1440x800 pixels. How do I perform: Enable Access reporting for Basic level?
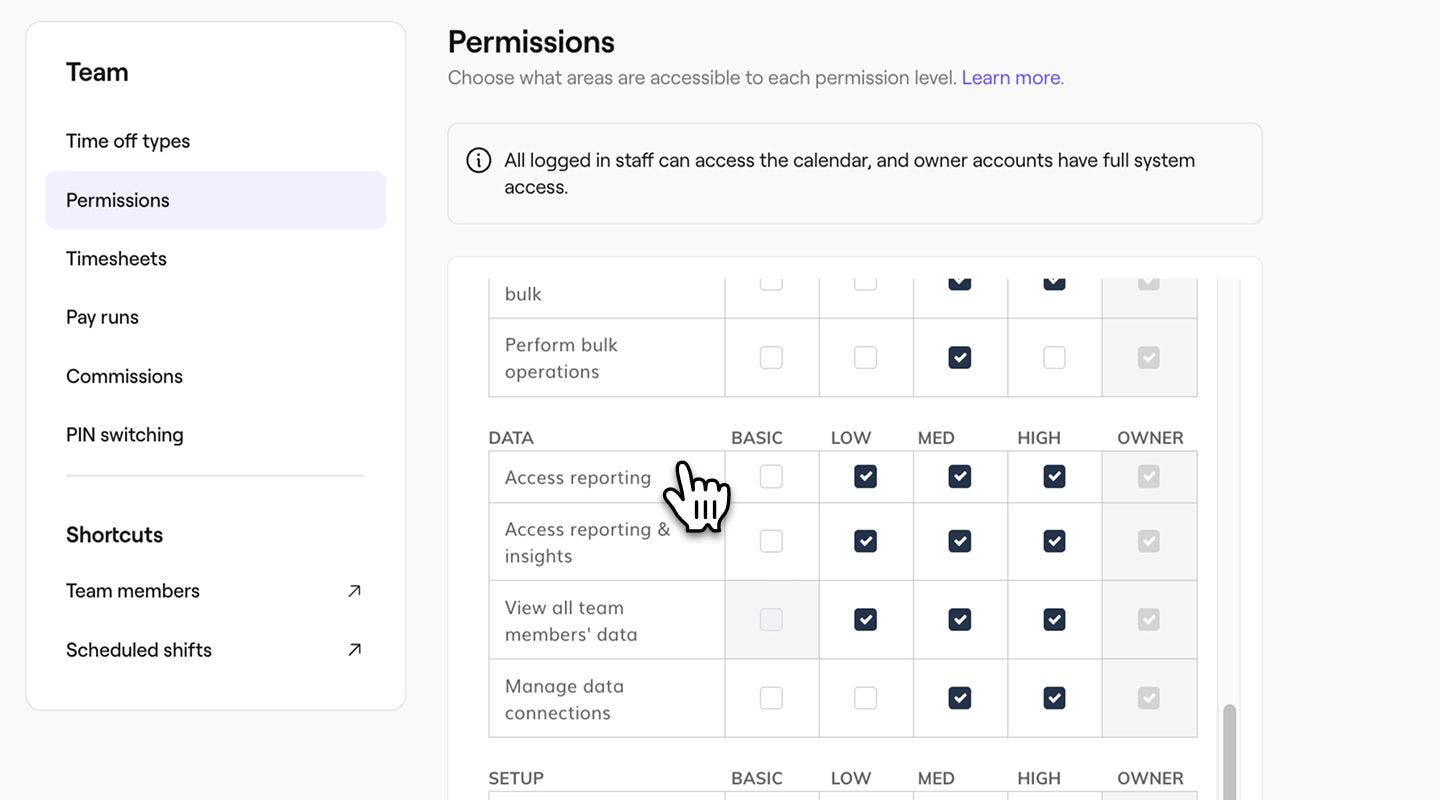point(771,477)
